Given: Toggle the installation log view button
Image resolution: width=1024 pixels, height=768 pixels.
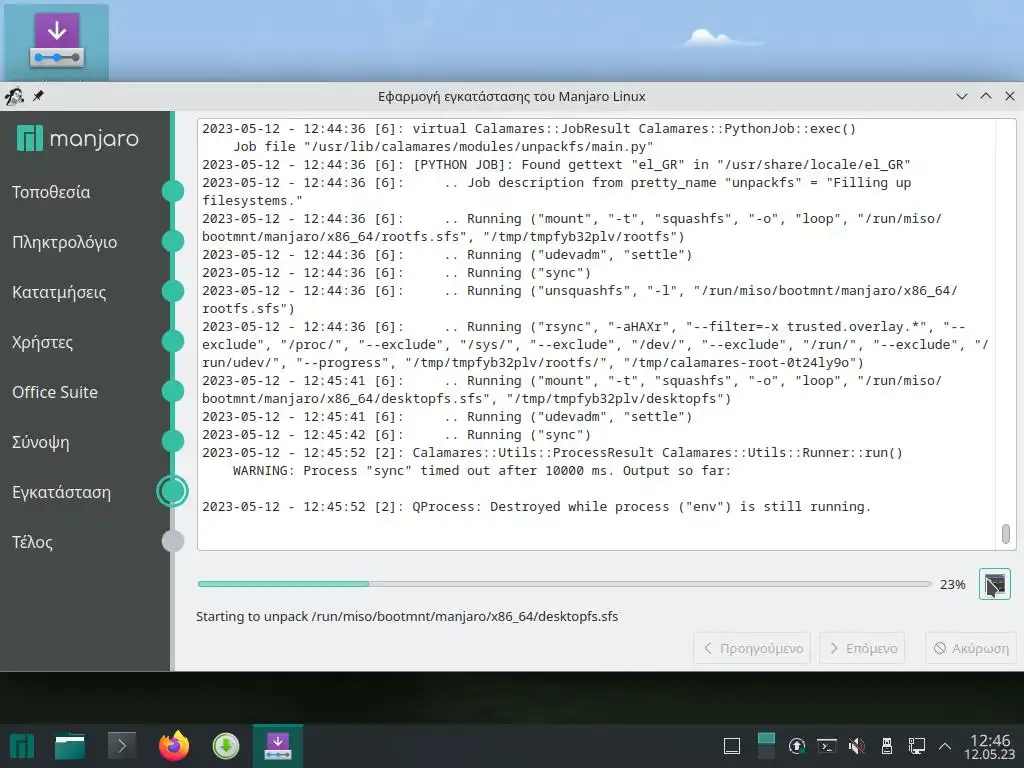Looking at the screenshot, I should 994,584.
